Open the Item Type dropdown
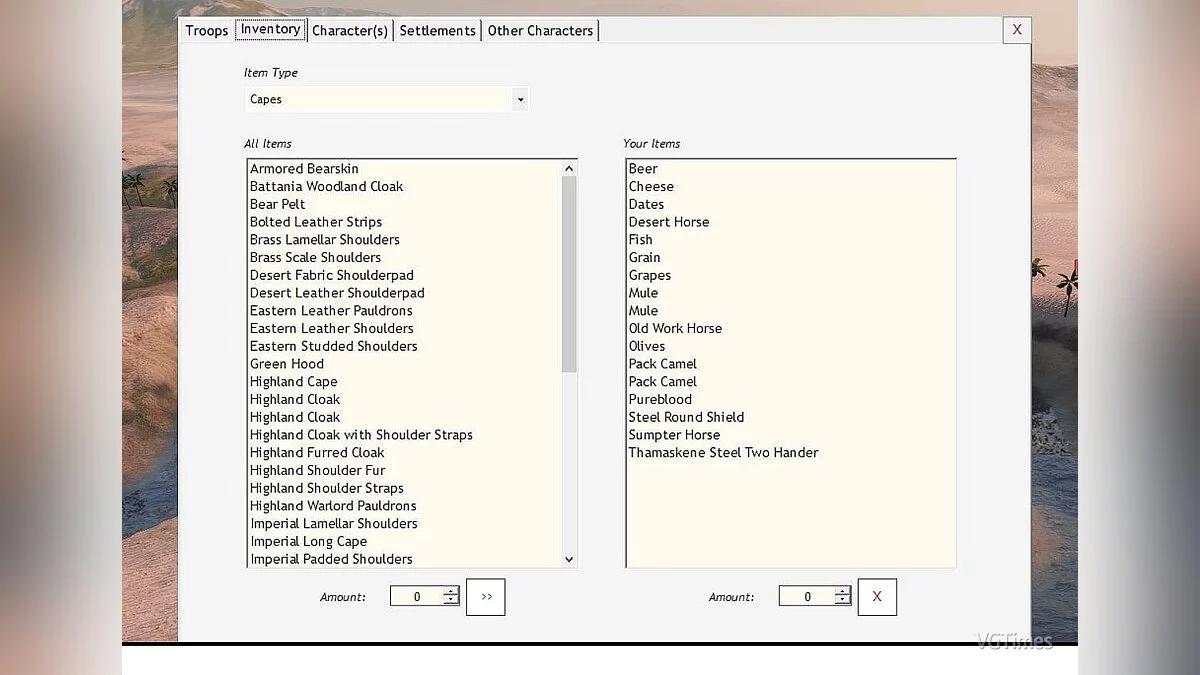This screenshot has width=1200, height=675. [x=519, y=99]
